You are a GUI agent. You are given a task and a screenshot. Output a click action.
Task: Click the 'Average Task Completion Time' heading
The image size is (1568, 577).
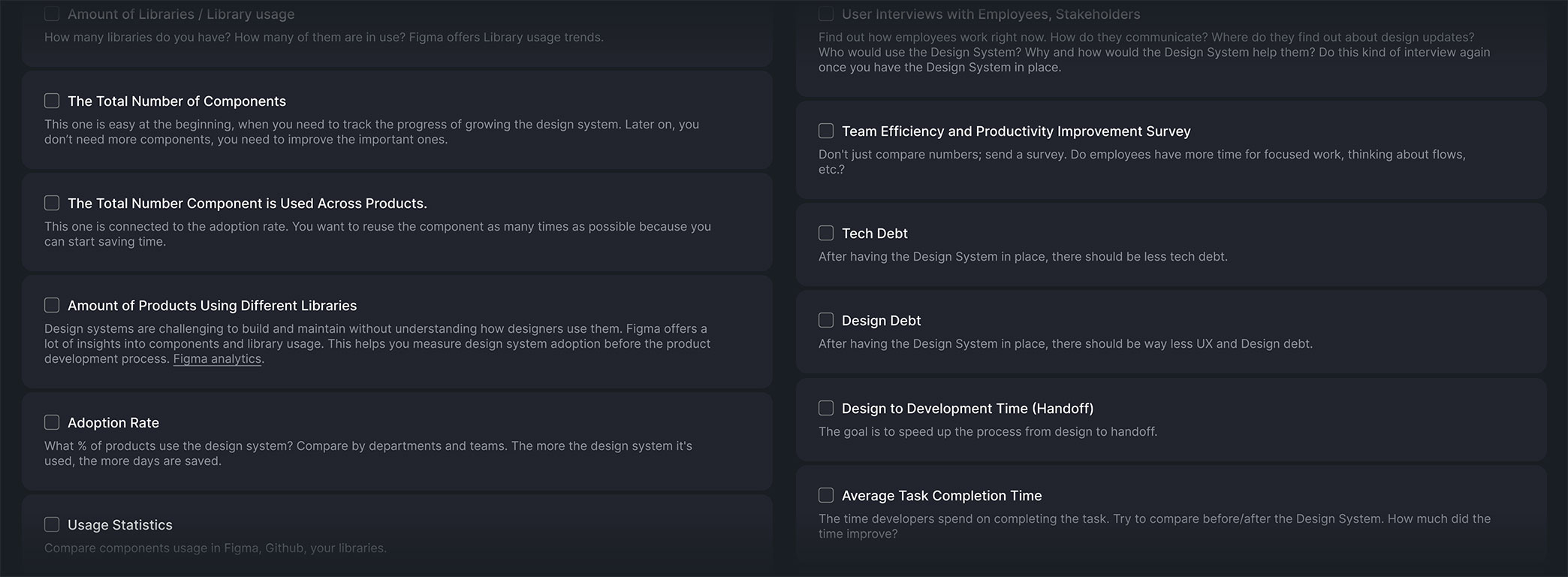click(942, 496)
